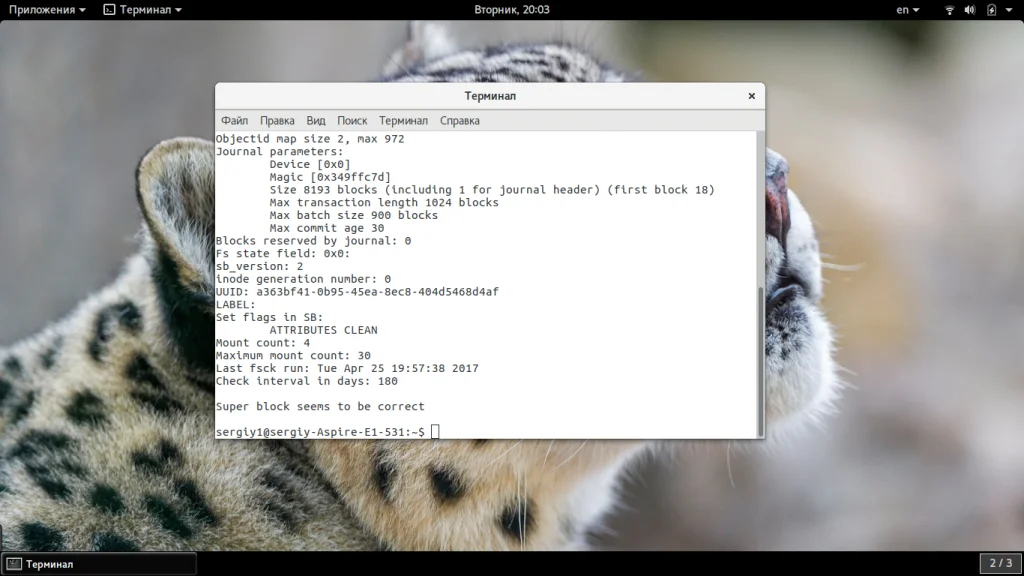
Task: Click the volume speaker icon
Action: (x=970, y=10)
